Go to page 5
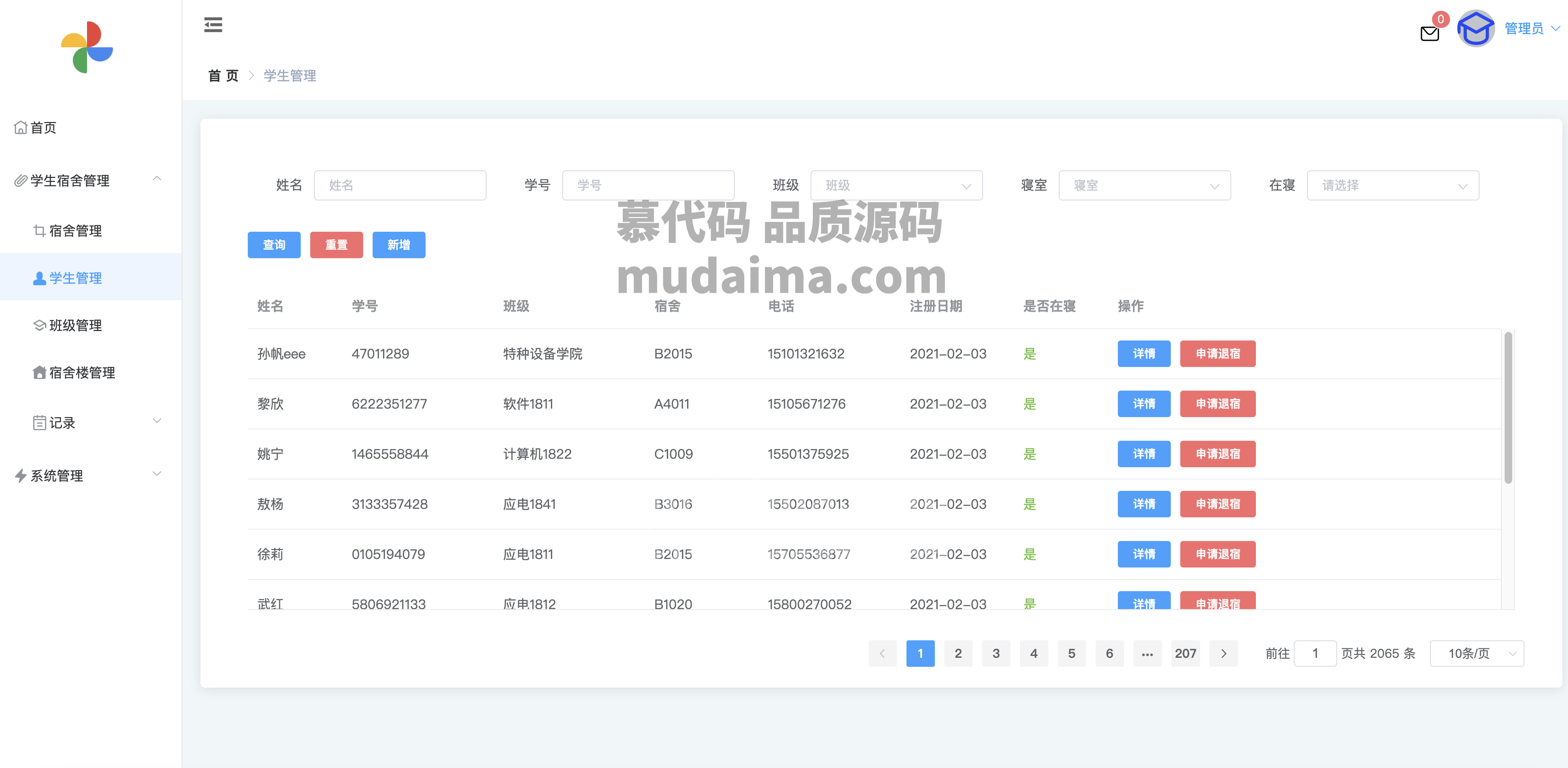The image size is (1568, 768). pos(1071,654)
